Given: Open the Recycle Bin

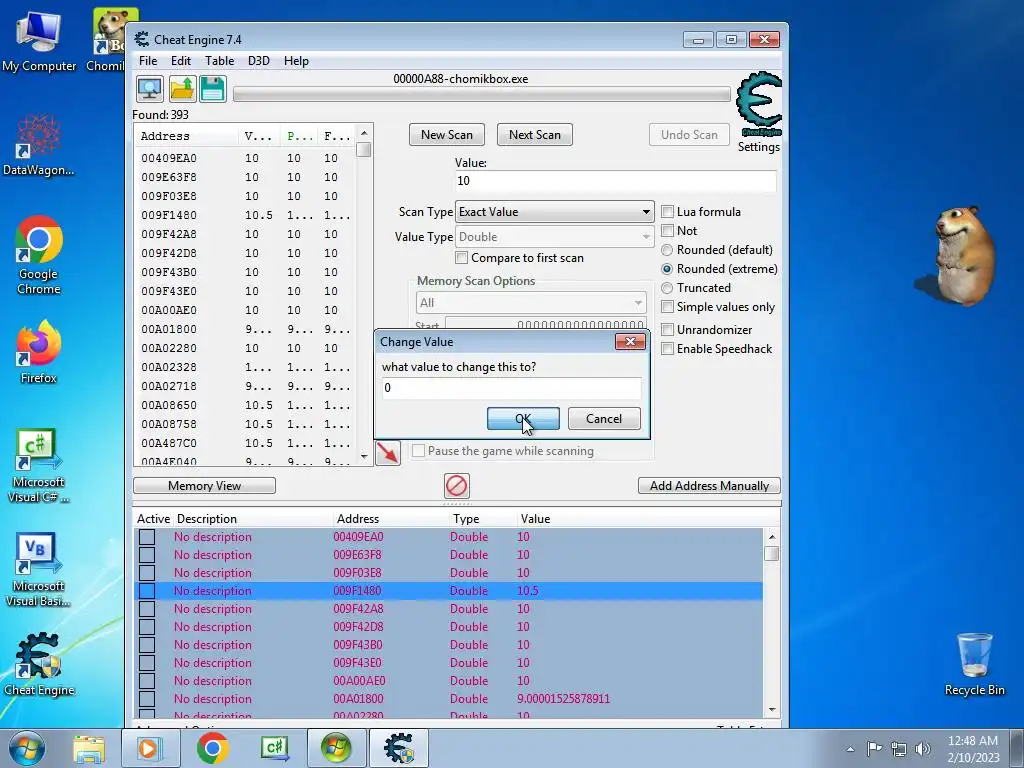Looking at the screenshot, I should [974, 664].
